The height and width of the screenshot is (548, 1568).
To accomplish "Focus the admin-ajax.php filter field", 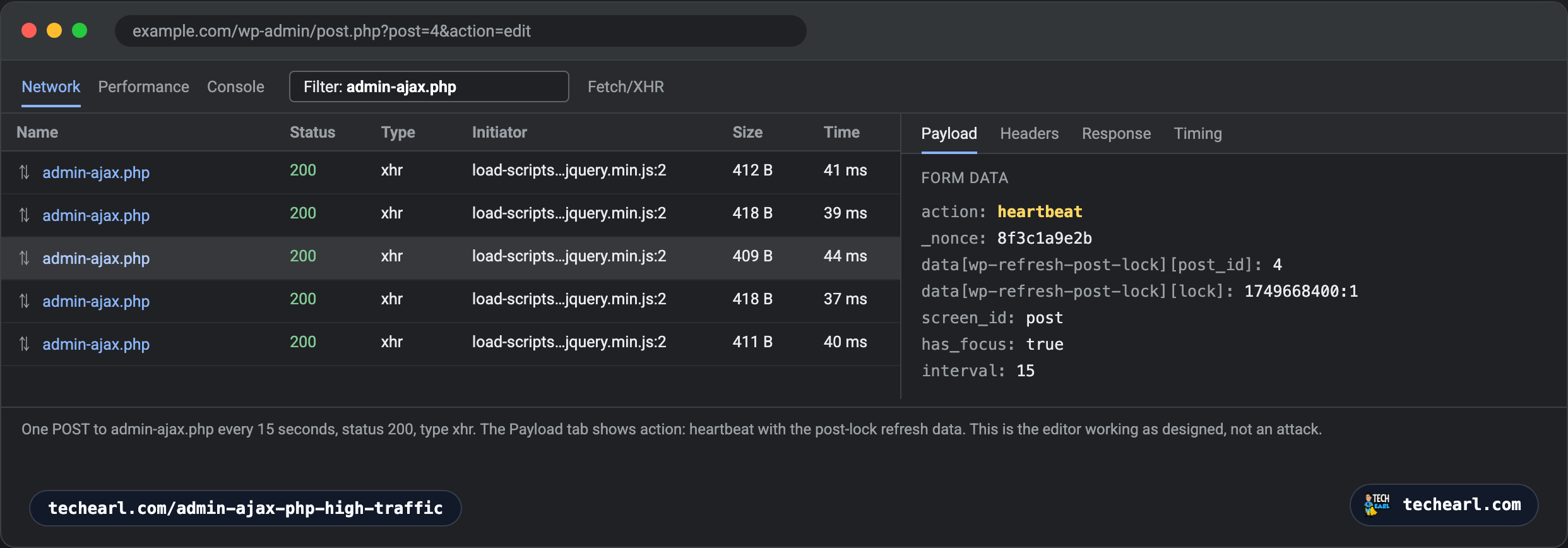I will [429, 86].
